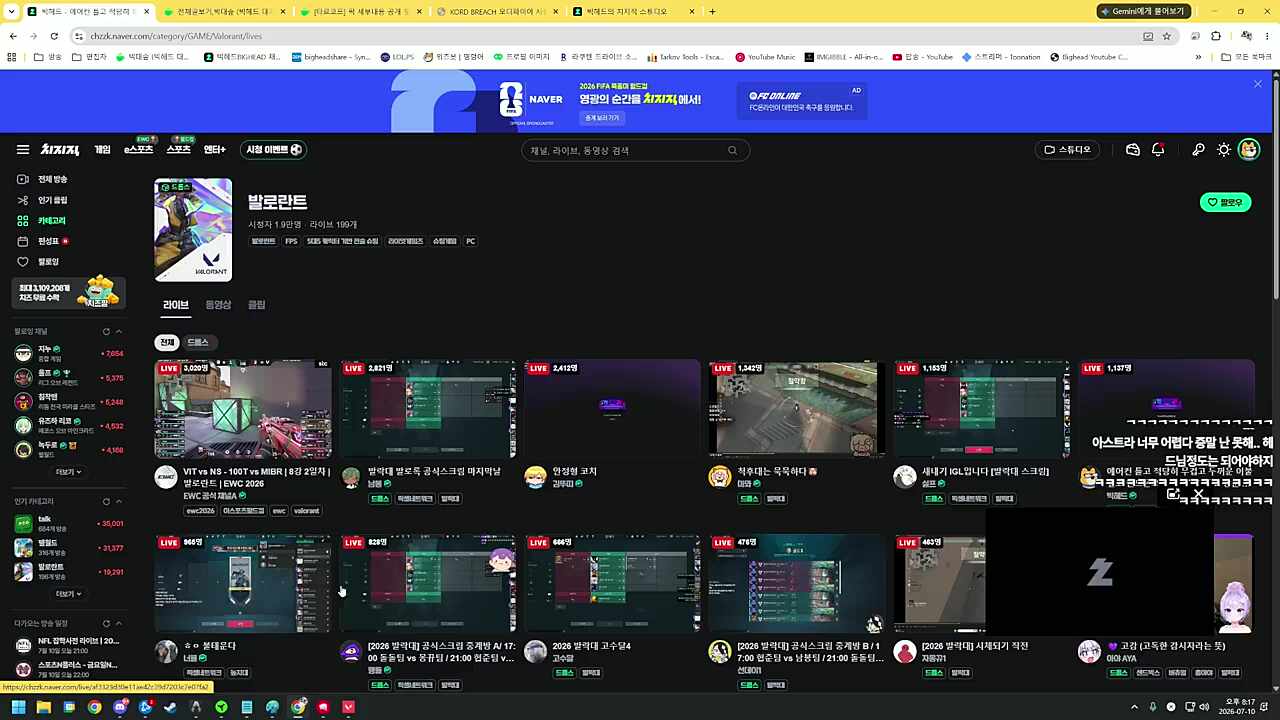Click the PC tag under 발로란트

pyautogui.click(x=470, y=241)
